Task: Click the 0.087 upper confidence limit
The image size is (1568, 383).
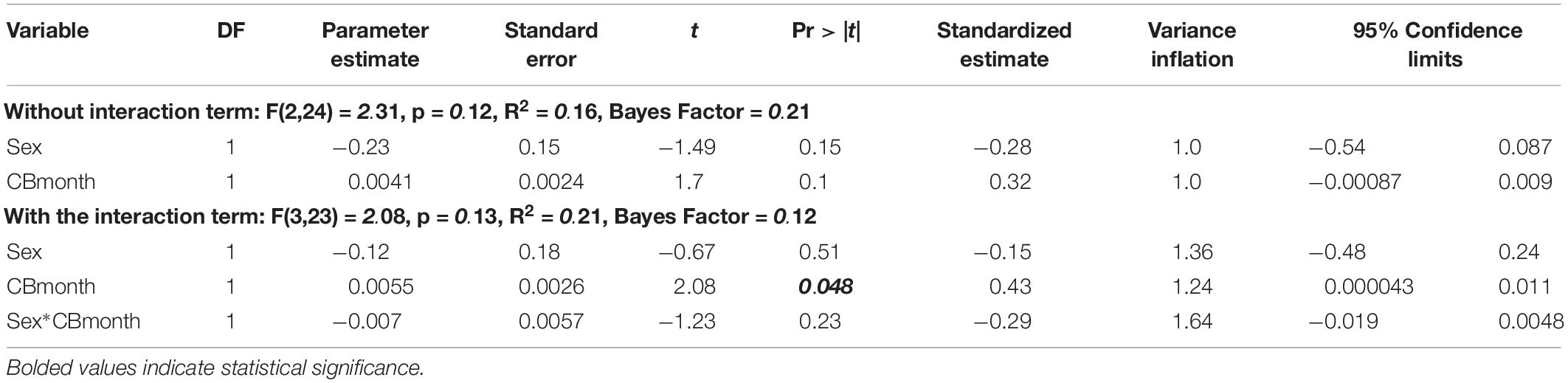Action: coord(1525,147)
